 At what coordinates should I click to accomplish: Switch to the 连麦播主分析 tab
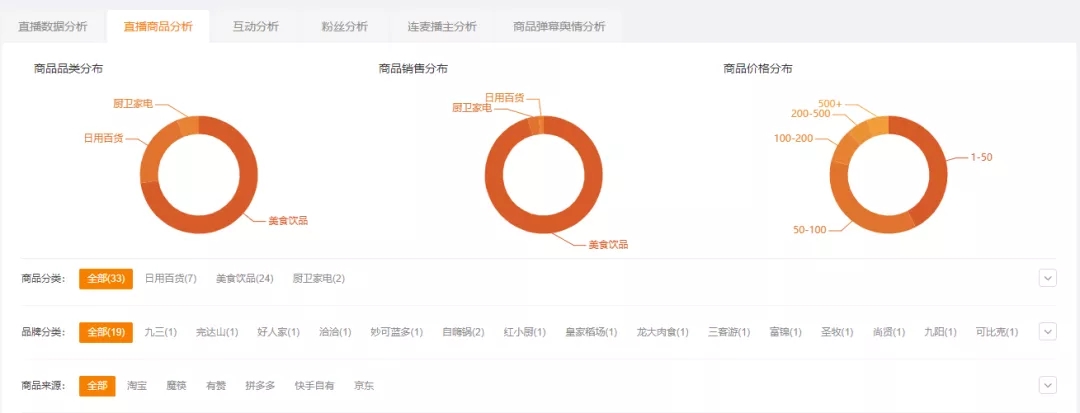[x=442, y=27]
